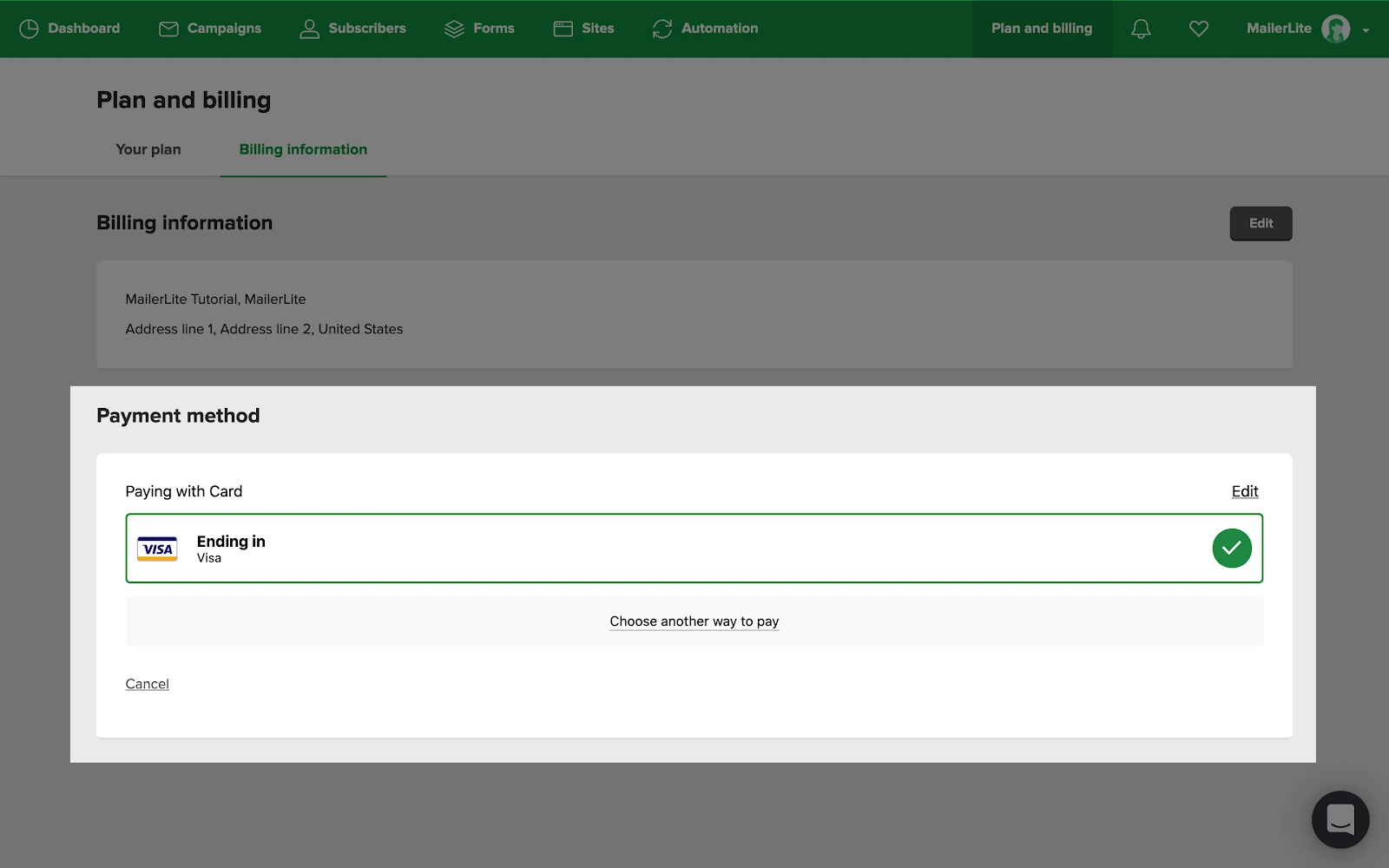Click the Dashboard pie chart icon
This screenshot has width=1389, height=868.
(x=29, y=29)
